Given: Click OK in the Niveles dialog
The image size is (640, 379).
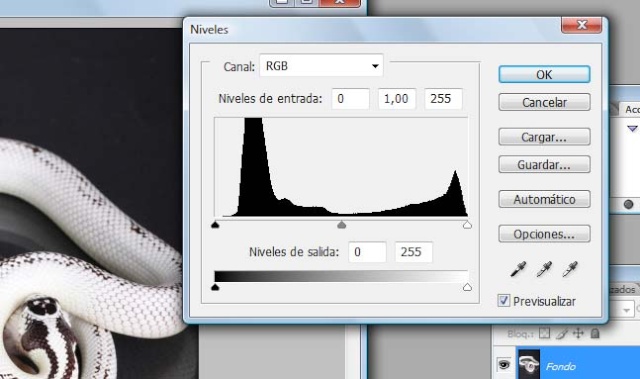Looking at the screenshot, I should 544,75.
